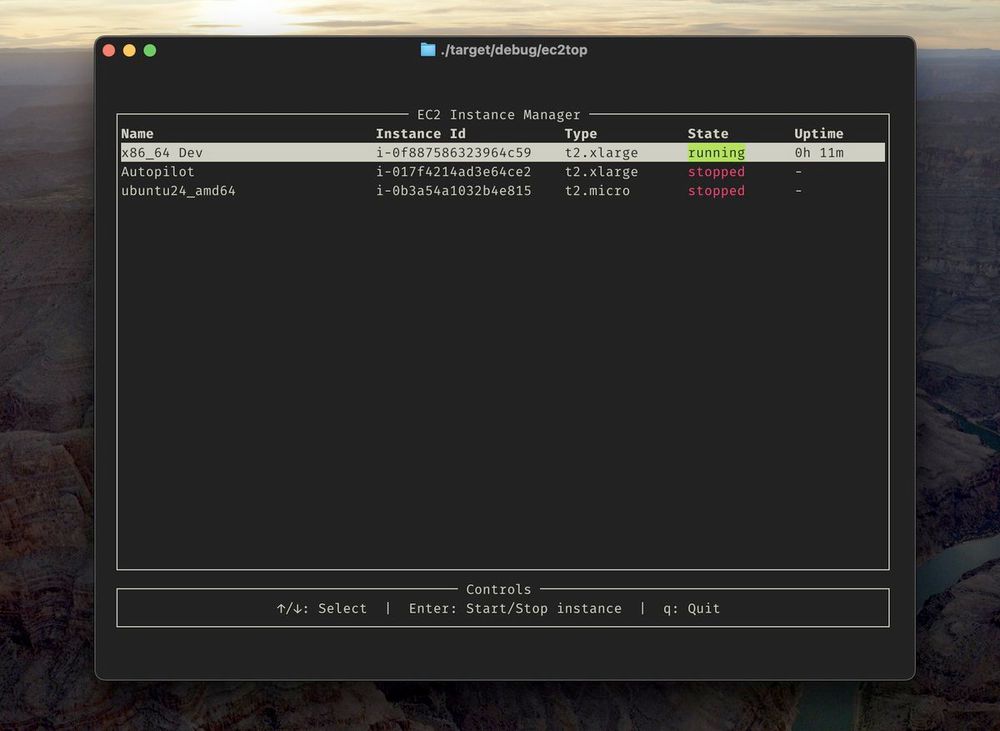Select the ubuntu24_amd64 instance name

(x=179, y=191)
